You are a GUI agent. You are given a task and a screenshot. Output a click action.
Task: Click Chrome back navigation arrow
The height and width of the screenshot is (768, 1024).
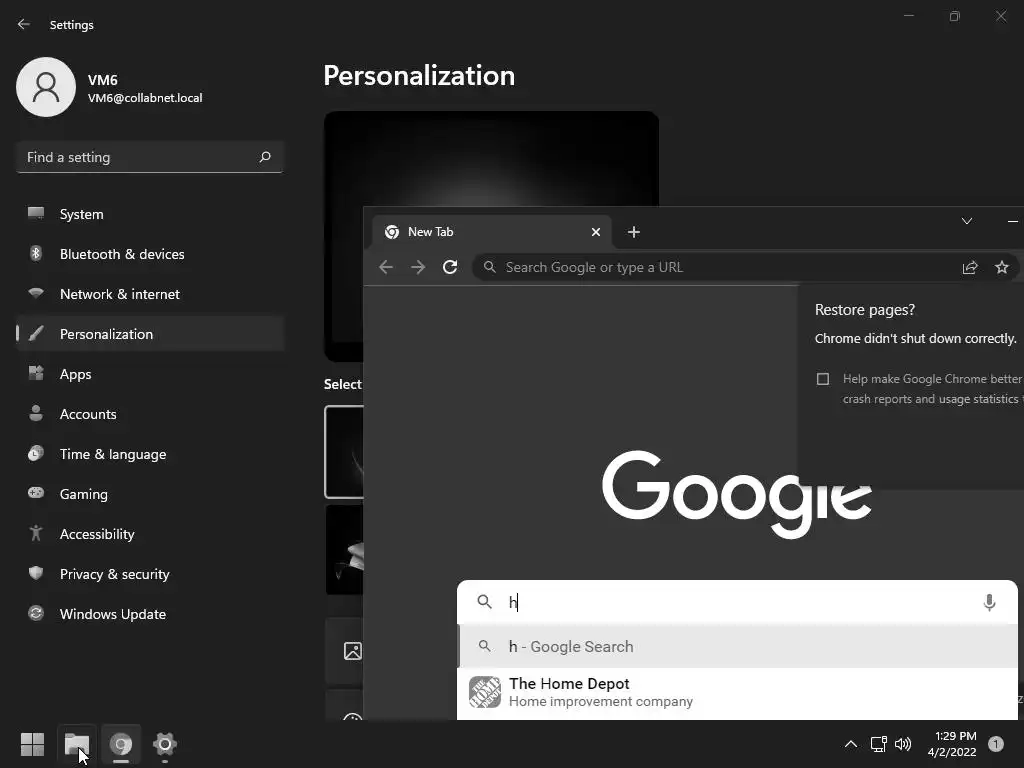pyautogui.click(x=386, y=267)
